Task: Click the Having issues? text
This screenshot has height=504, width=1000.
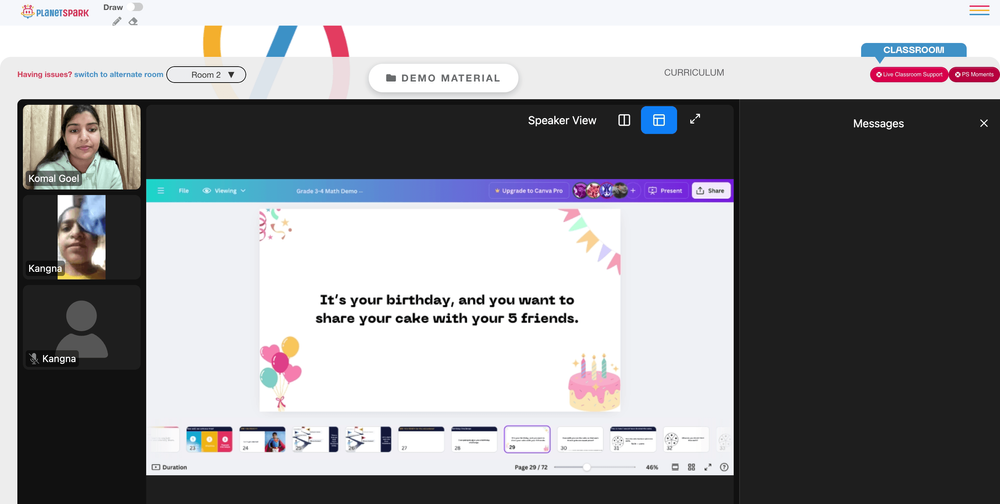Action: click(45, 75)
